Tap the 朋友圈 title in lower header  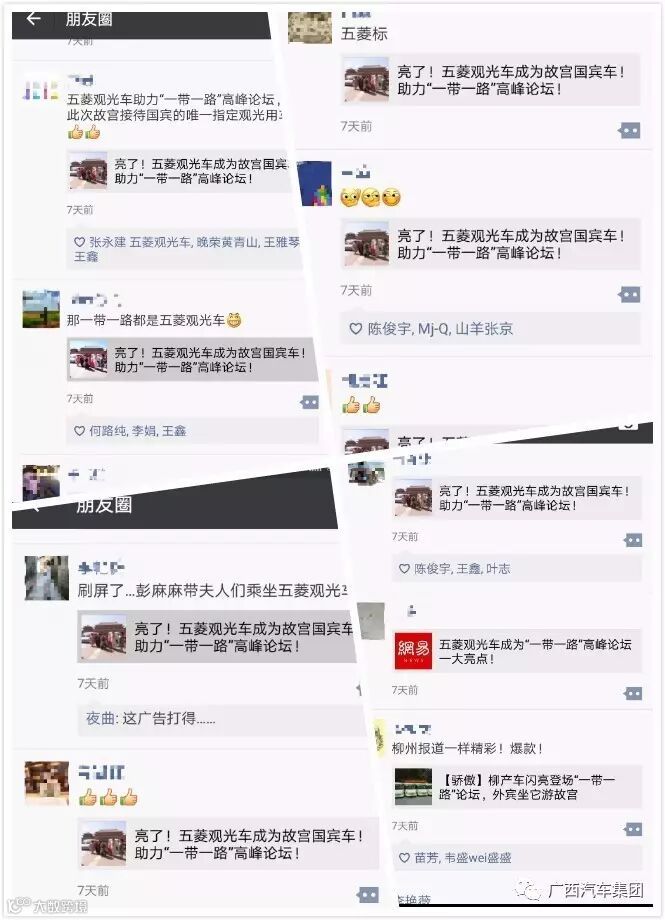104,505
